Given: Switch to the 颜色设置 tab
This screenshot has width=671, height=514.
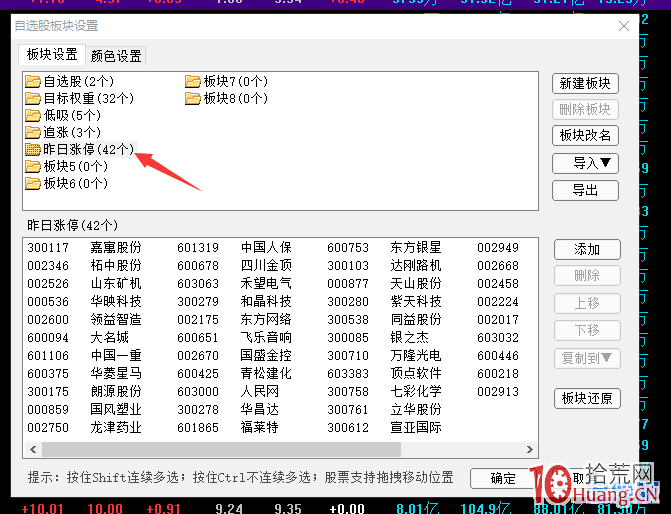Looking at the screenshot, I should click(116, 56).
